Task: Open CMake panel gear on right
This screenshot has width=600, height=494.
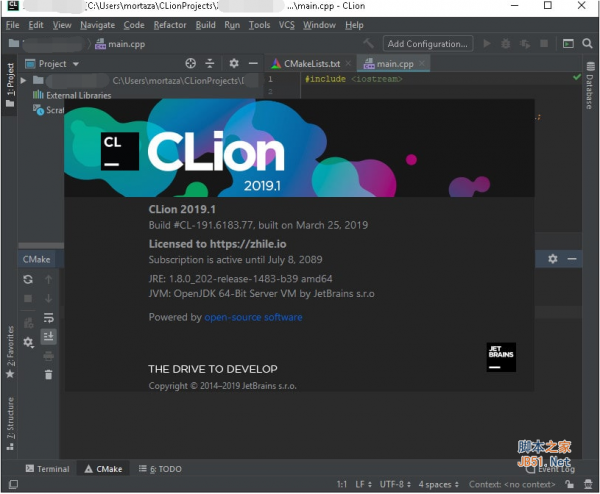Action: 553,259
